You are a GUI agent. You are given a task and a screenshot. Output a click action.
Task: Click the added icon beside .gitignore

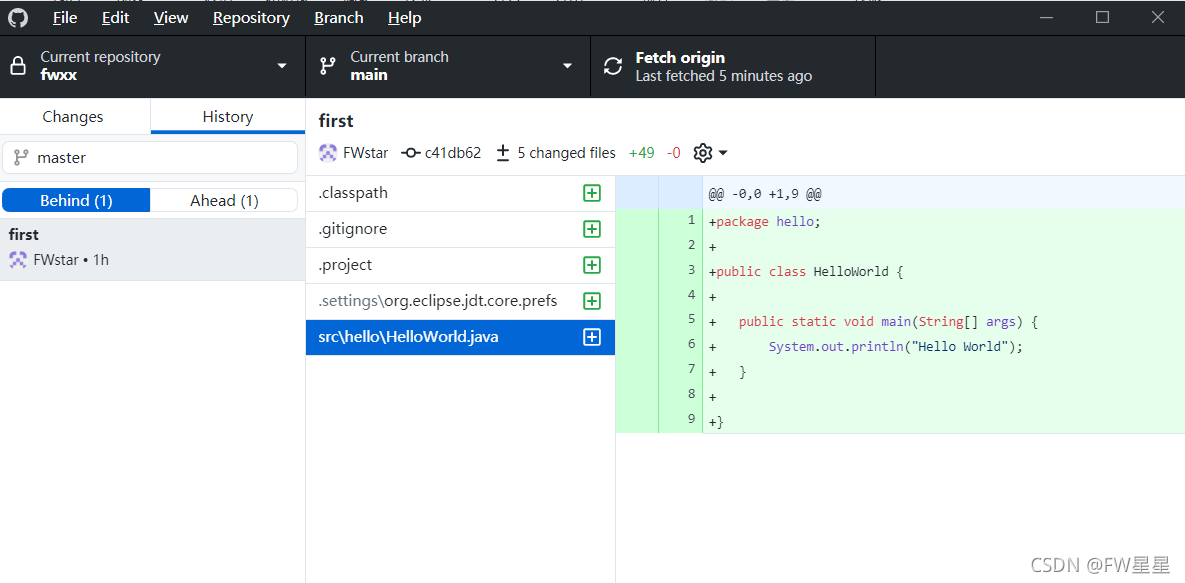pos(592,229)
